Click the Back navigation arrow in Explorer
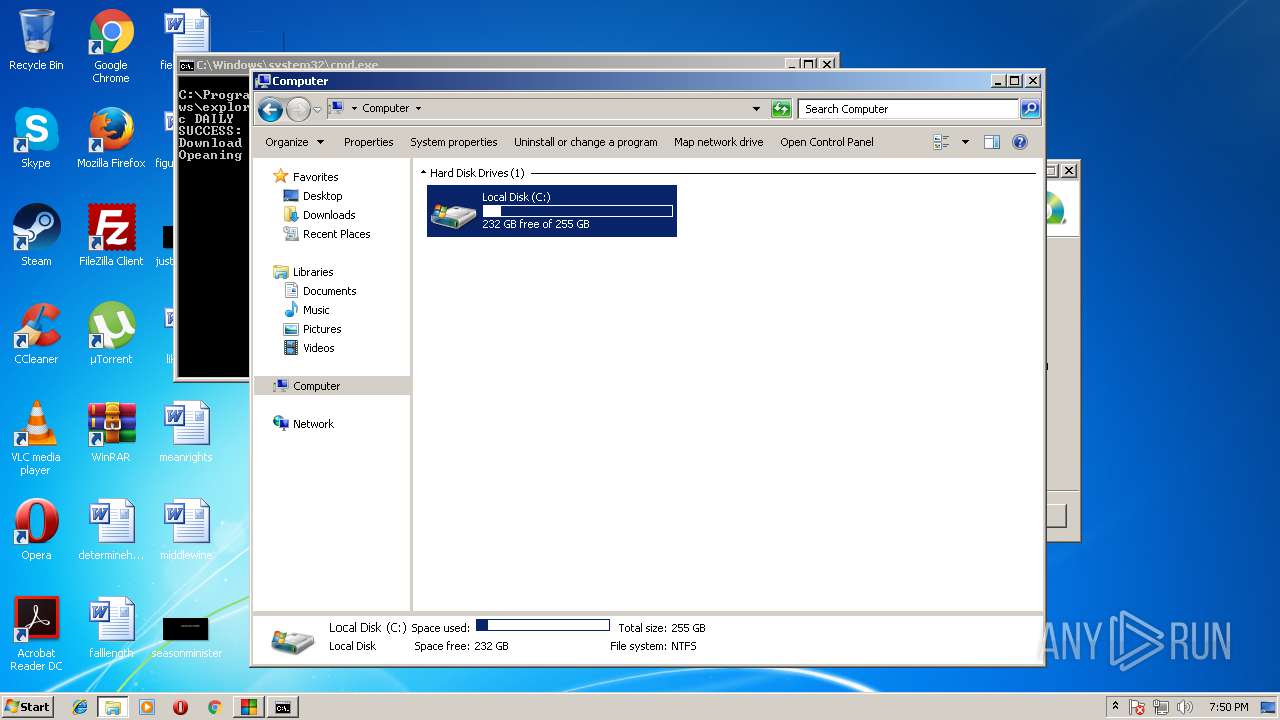This screenshot has height=720, width=1280. coord(270,109)
